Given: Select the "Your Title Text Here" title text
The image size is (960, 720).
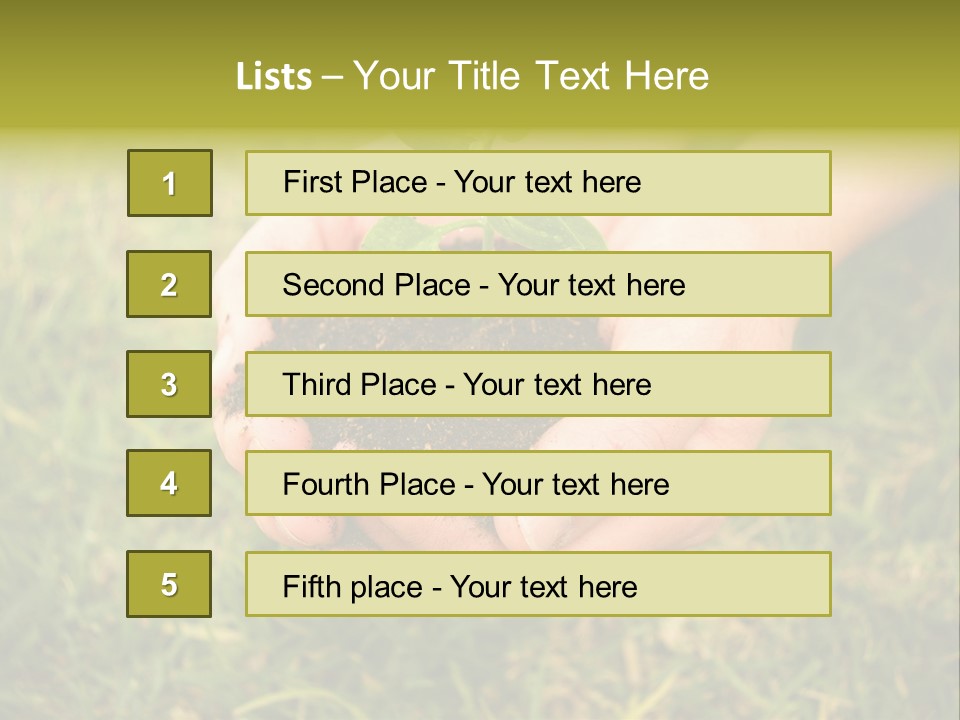Looking at the screenshot, I should pyautogui.click(x=531, y=76).
